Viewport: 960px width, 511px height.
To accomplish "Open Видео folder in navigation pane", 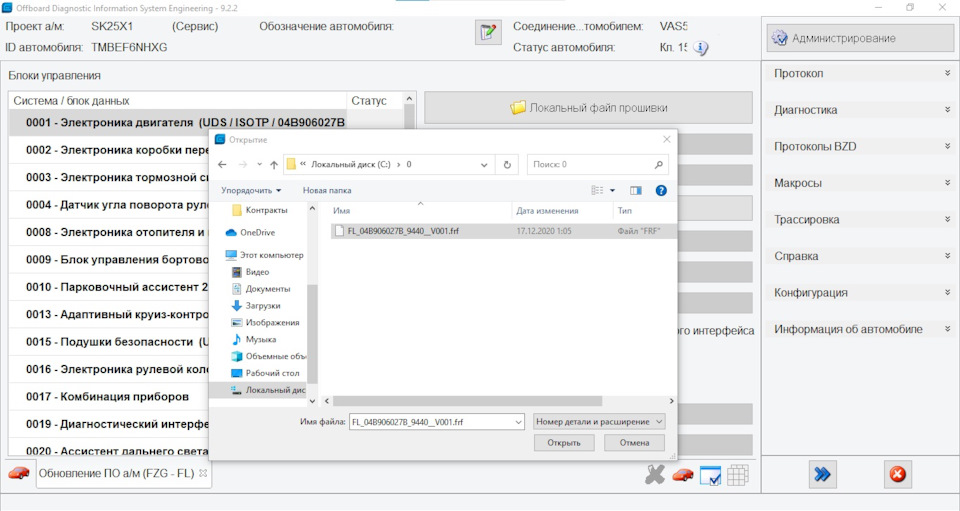I will [250, 272].
